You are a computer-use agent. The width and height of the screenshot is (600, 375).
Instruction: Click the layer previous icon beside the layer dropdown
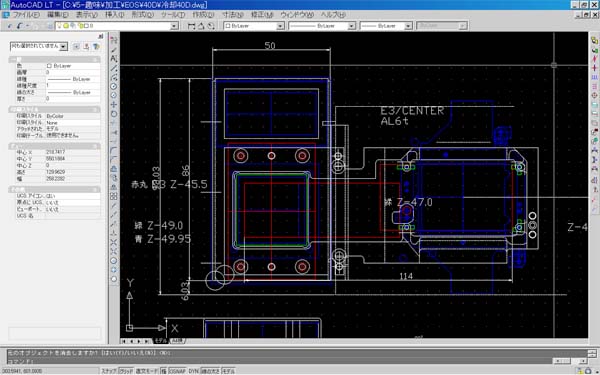tap(211, 26)
